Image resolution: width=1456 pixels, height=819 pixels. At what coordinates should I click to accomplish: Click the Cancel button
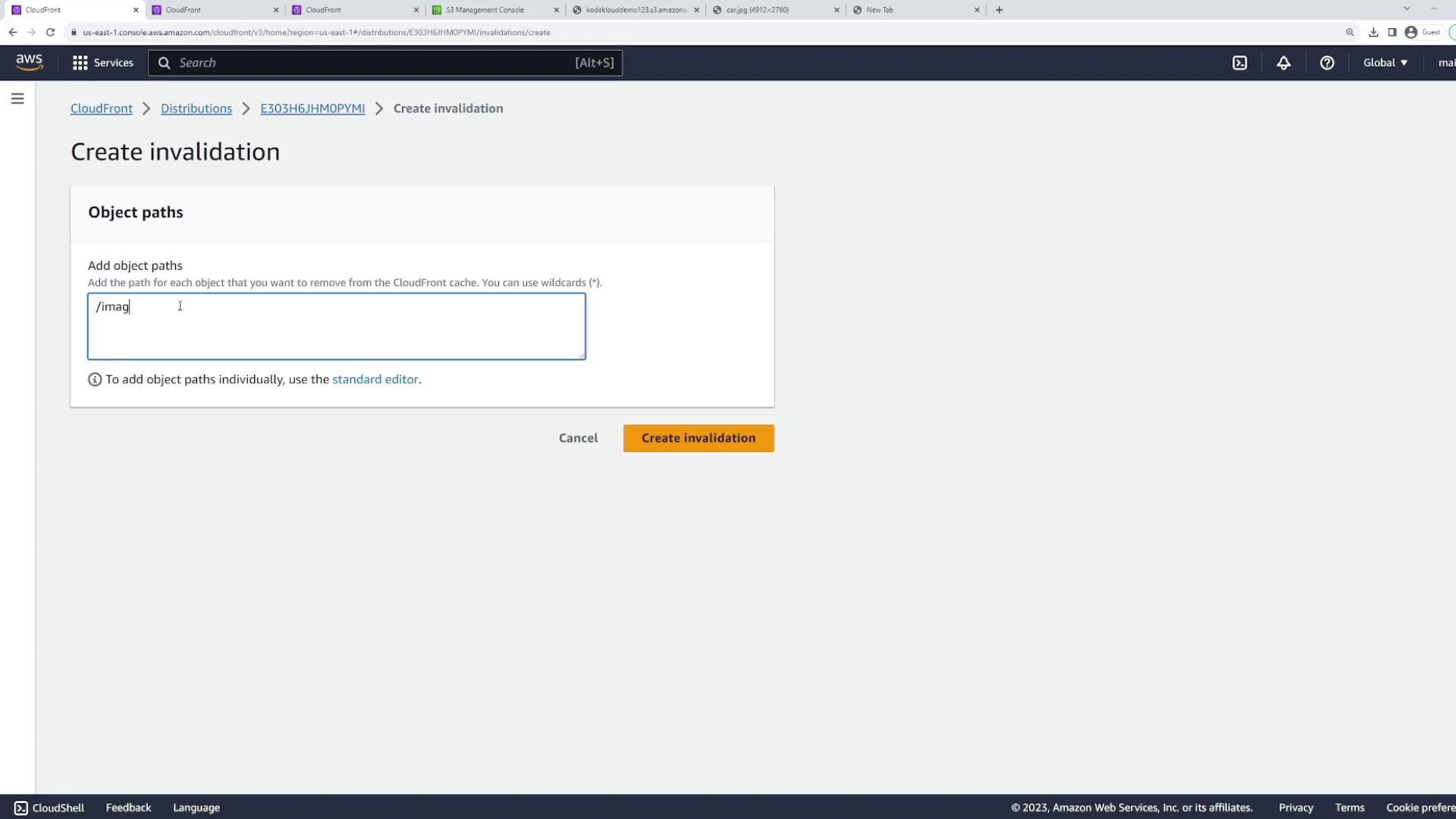click(578, 438)
